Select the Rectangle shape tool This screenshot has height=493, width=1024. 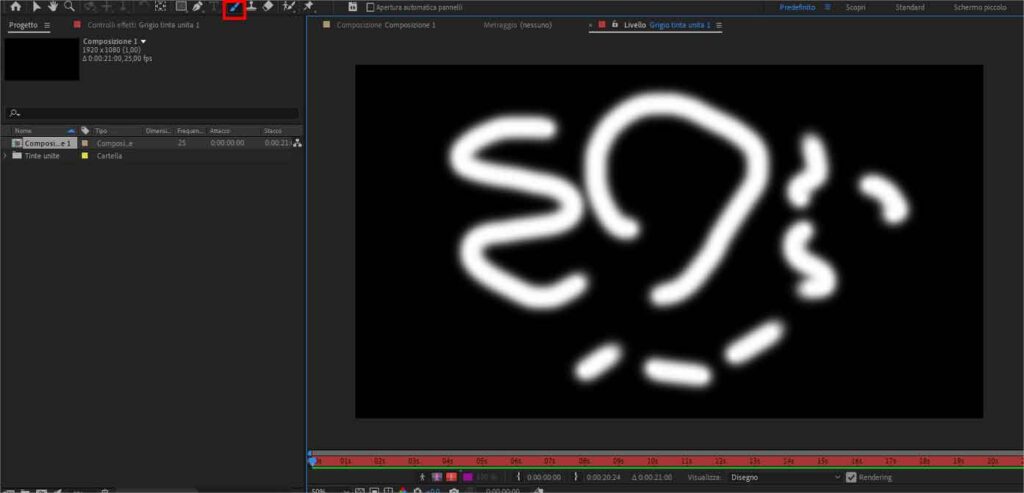tap(181, 7)
